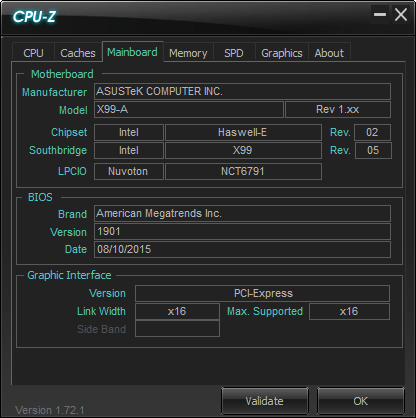The height and width of the screenshot is (418, 416).
Task: Select the Manufacturer field ASUSTeK COMPUTER INC.
Action: 242,91
